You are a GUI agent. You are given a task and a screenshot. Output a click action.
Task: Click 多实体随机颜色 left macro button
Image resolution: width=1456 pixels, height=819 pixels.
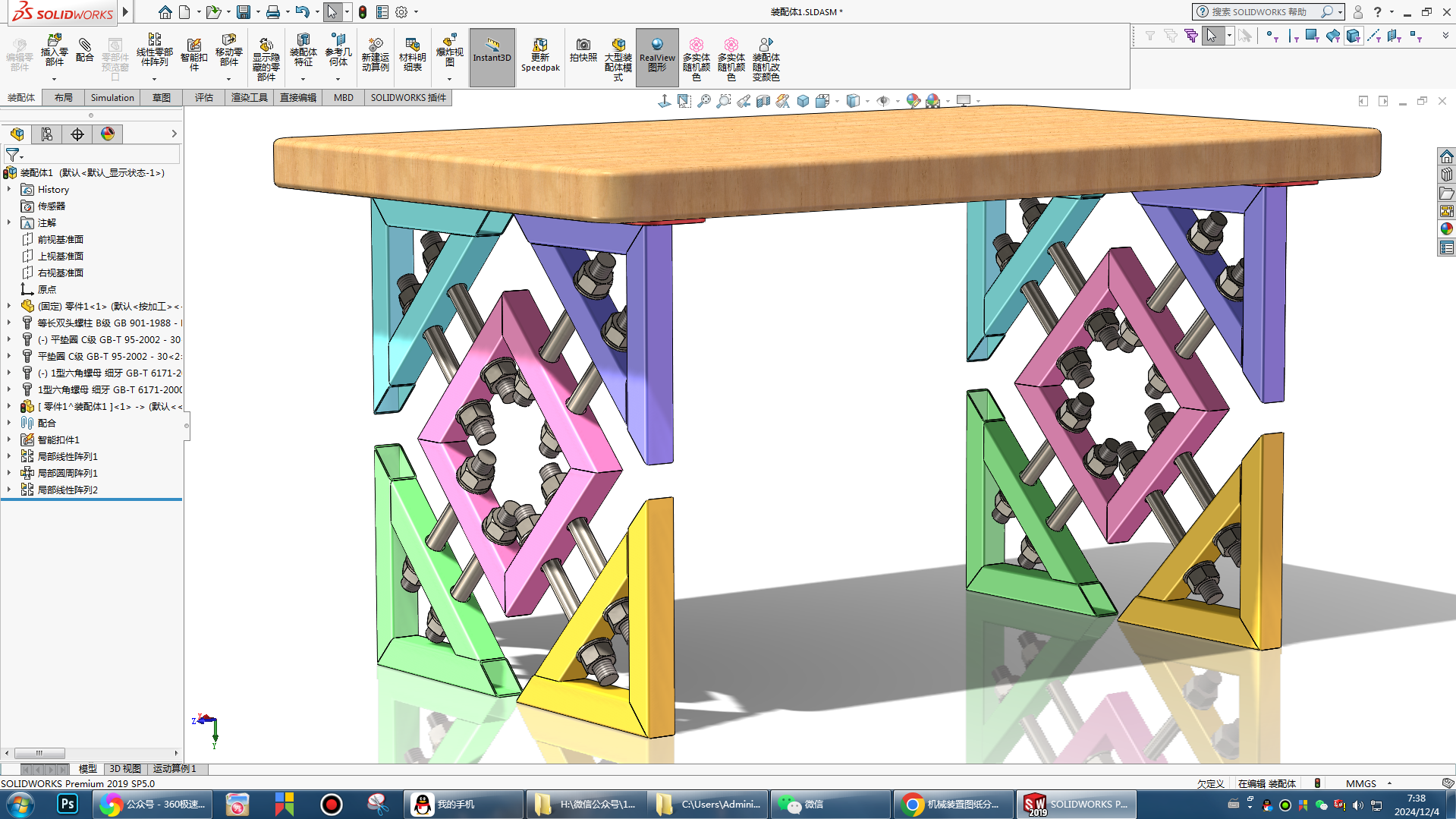[x=696, y=59]
